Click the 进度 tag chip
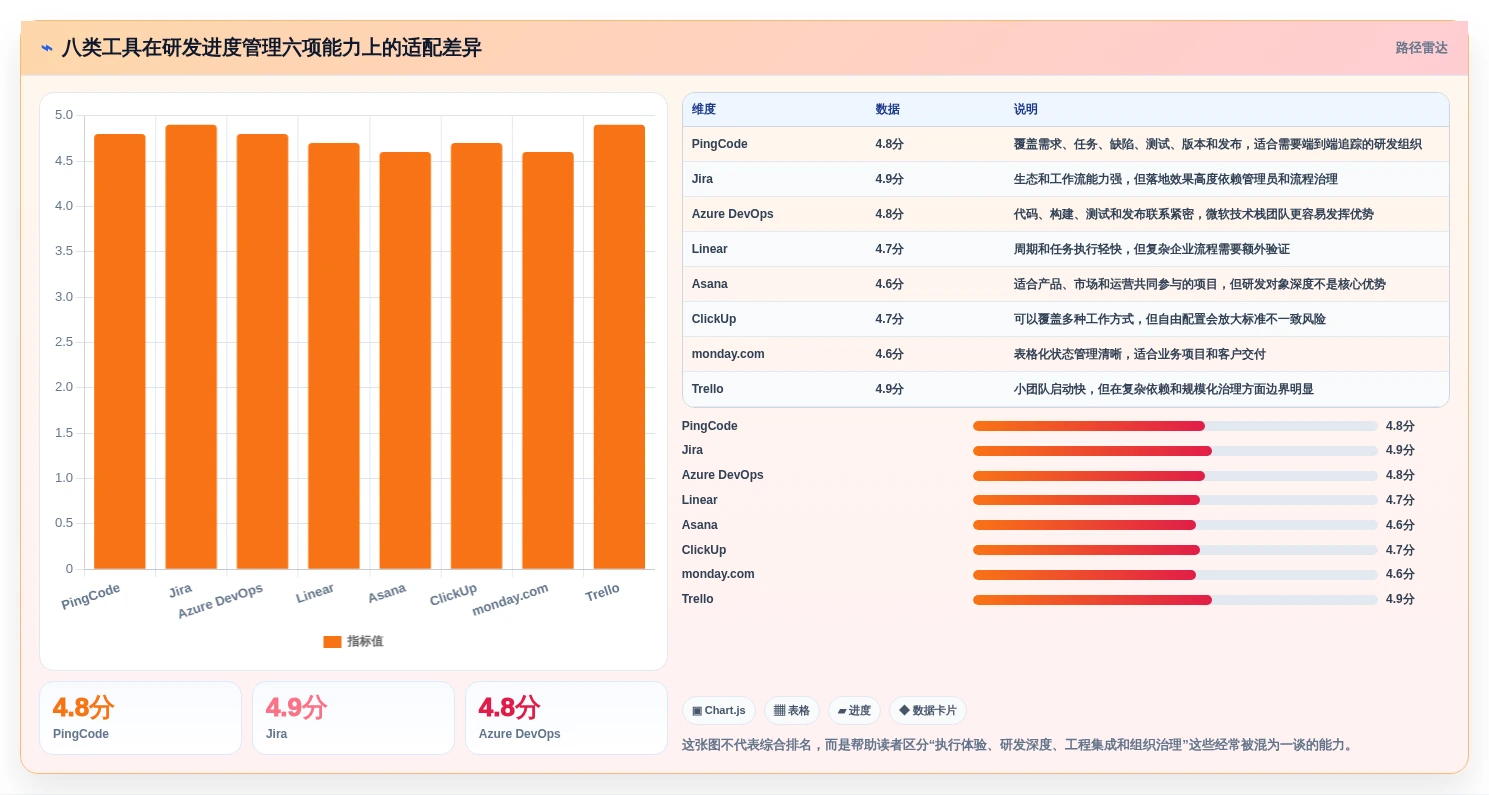1489x795 pixels. pos(855,711)
